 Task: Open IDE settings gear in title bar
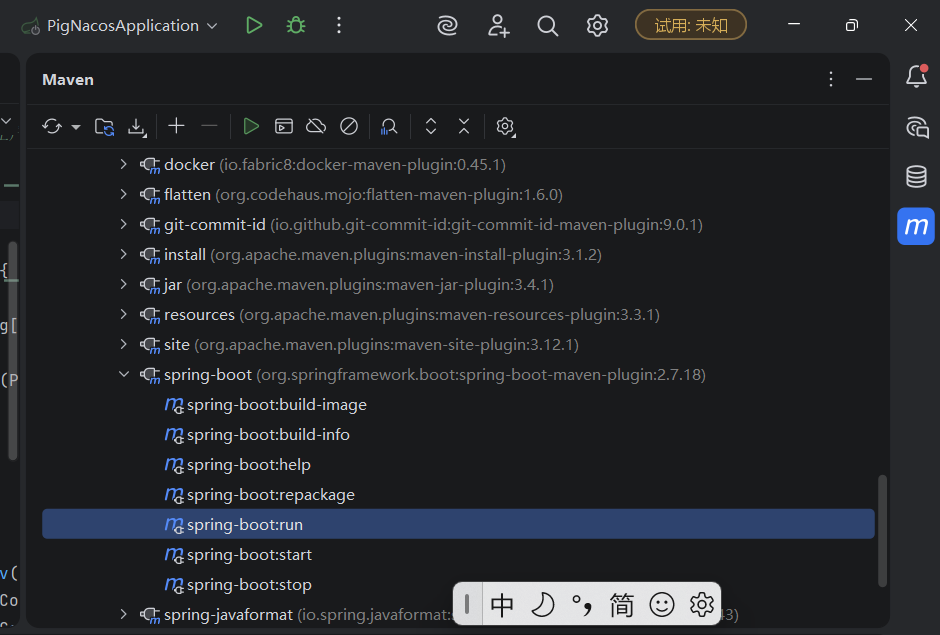click(x=597, y=26)
